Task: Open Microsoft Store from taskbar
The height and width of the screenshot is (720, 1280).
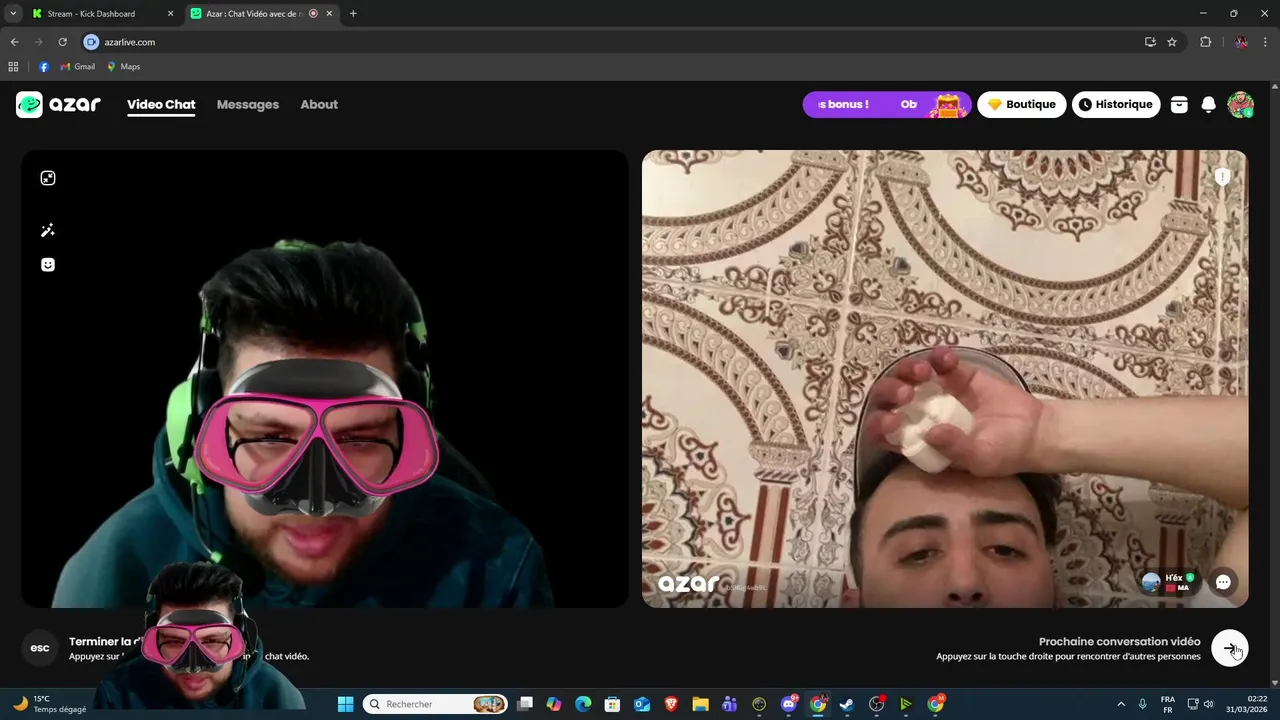Action: click(612, 704)
